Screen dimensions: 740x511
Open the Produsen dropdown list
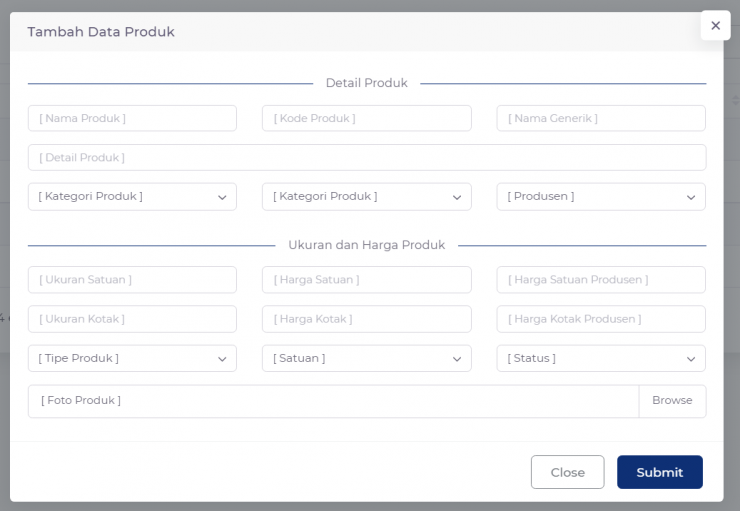(x=601, y=197)
